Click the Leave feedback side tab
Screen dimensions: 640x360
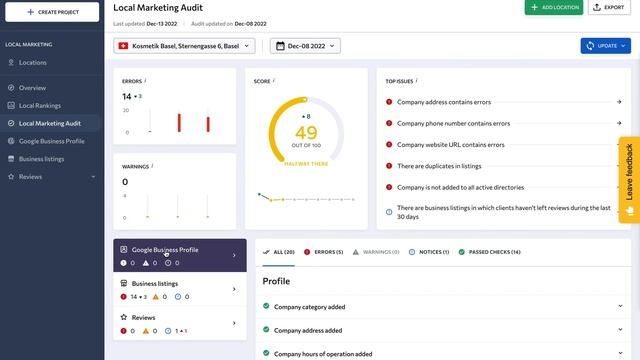click(x=629, y=180)
